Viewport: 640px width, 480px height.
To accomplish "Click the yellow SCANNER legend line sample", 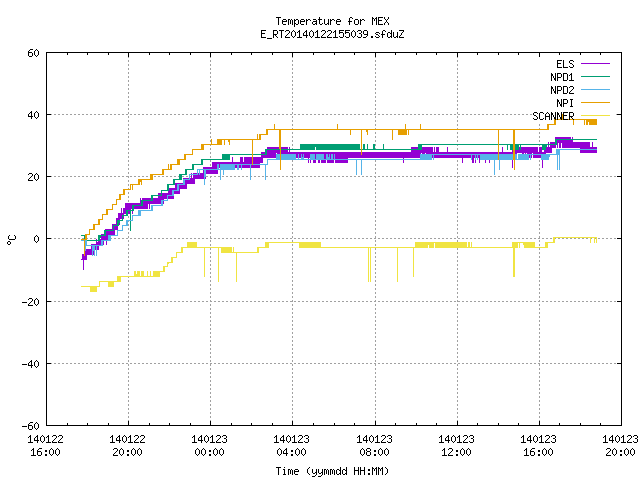I will tap(595, 116).
